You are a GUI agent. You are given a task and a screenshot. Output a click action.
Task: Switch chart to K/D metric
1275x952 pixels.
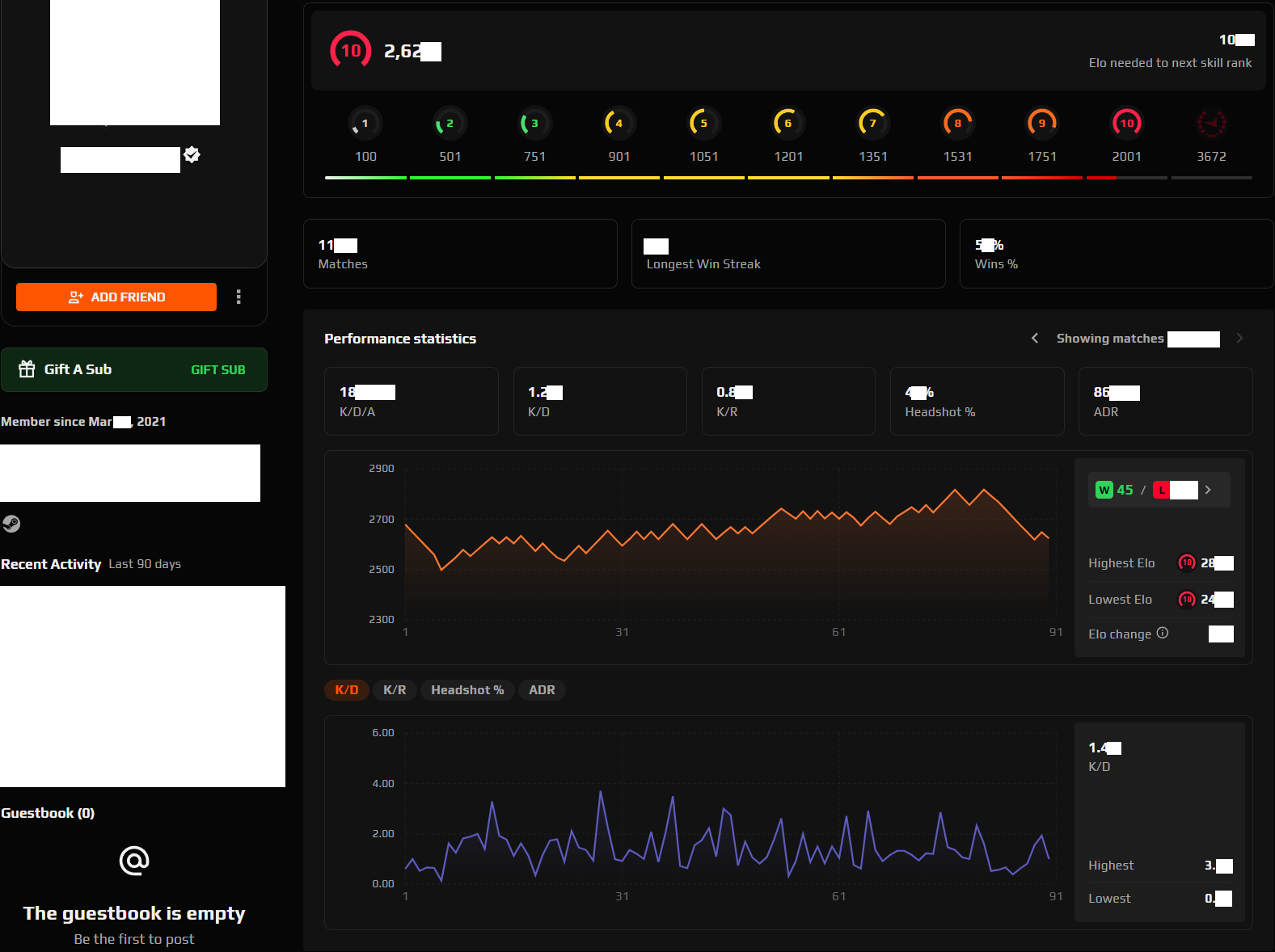coord(347,689)
